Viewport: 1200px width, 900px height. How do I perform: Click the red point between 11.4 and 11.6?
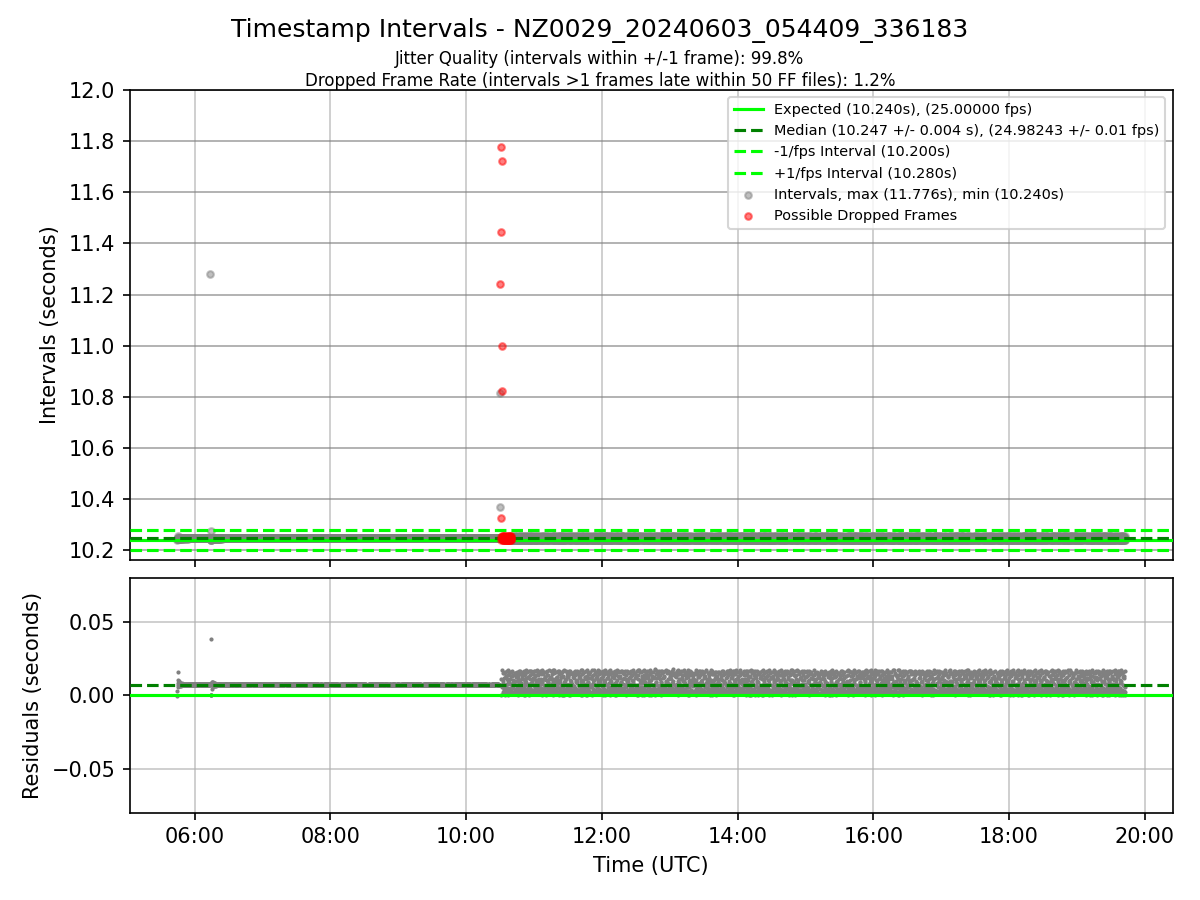tap(501, 232)
